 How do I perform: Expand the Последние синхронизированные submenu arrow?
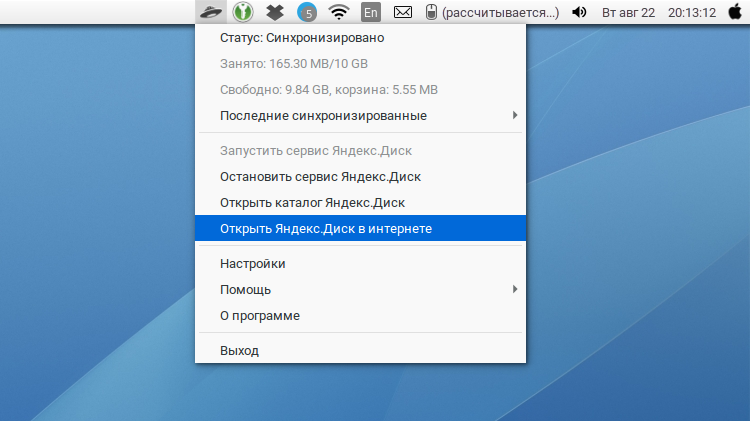(515, 115)
